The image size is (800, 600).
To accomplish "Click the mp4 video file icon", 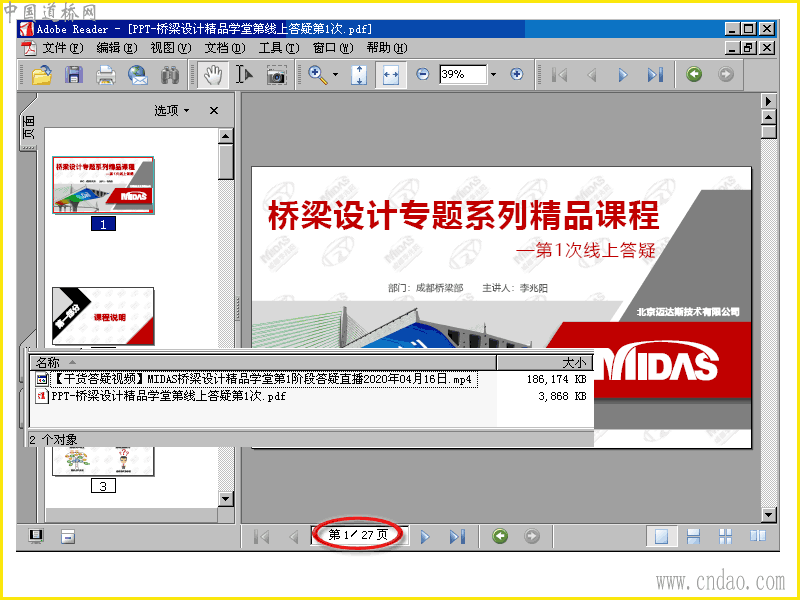I will point(42,379).
